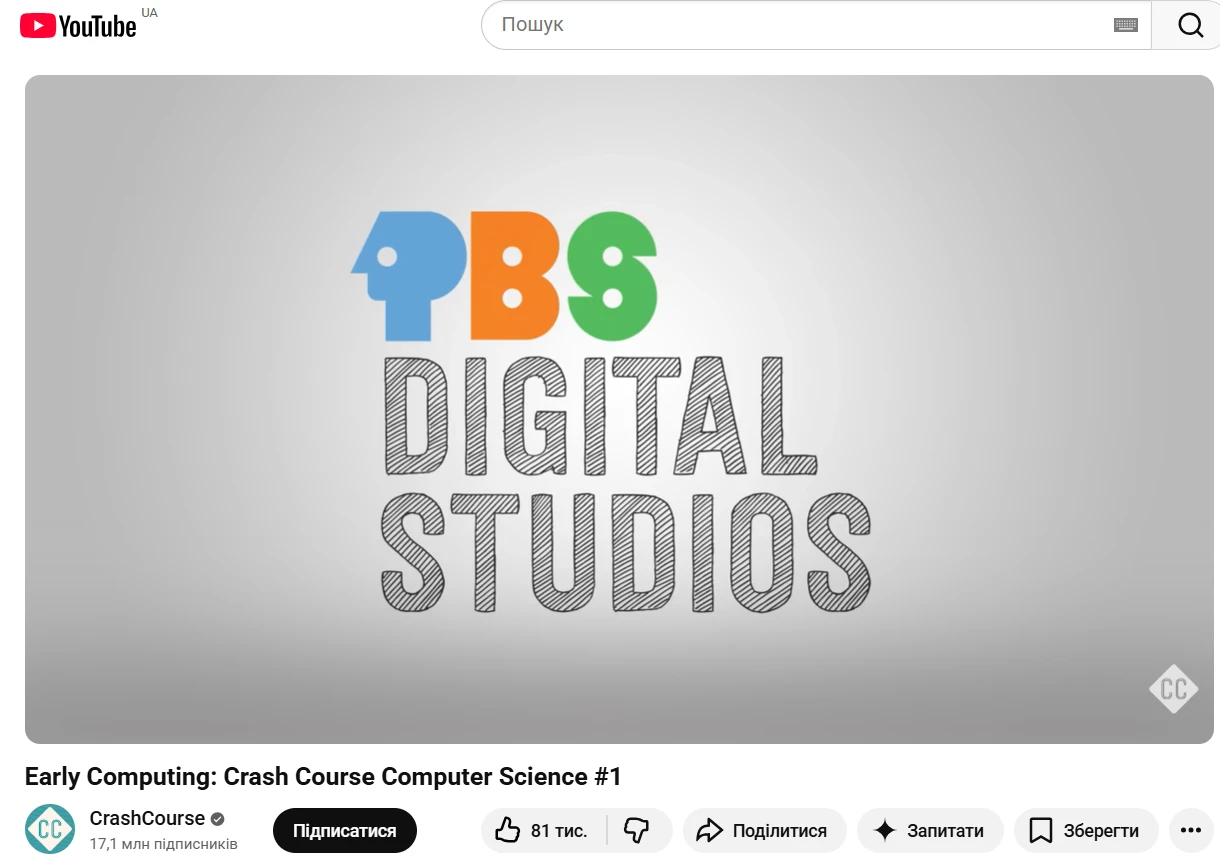The height and width of the screenshot is (856, 1220).
Task: Click the Зберегти save button
Action: point(1086,831)
